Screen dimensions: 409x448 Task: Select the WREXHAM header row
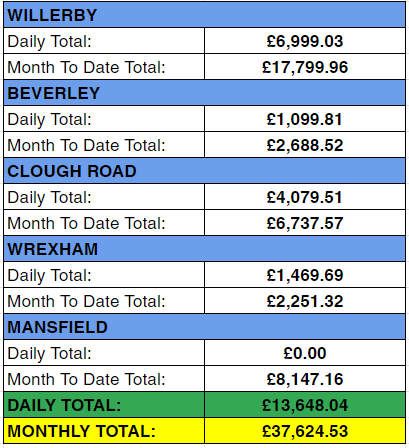(x=204, y=249)
